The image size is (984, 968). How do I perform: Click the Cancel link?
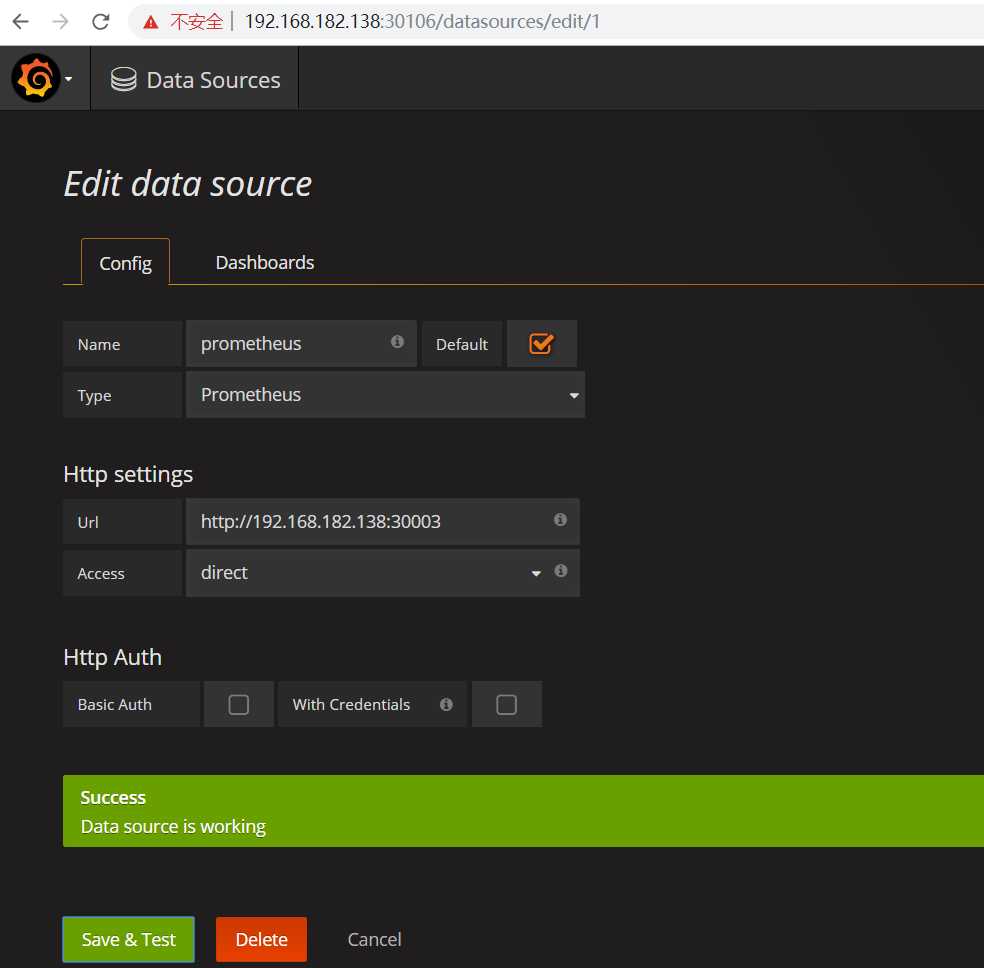point(375,939)
